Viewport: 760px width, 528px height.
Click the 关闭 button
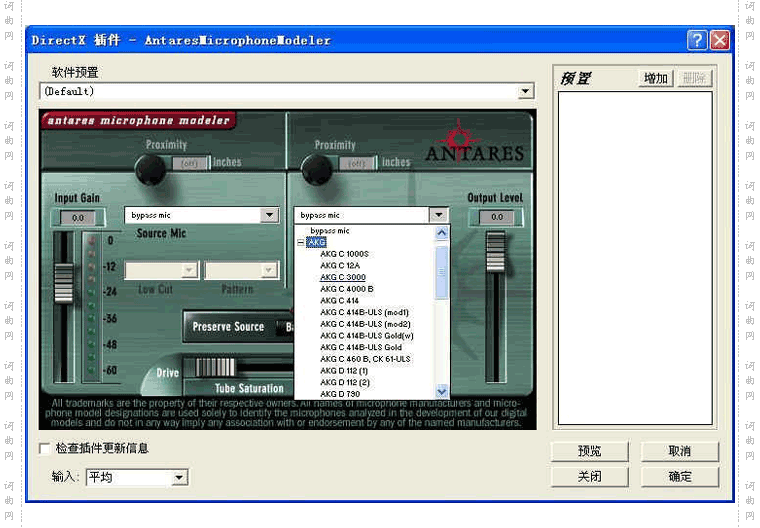pos(589,477)
